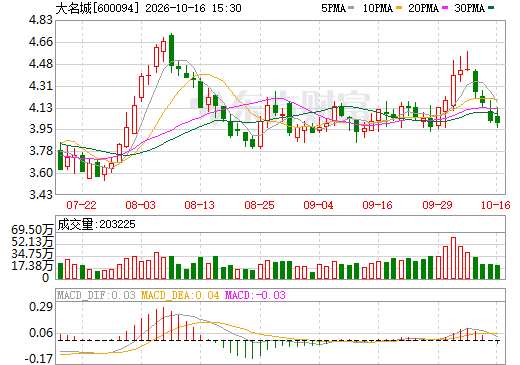Click the 17.38万 volume axis label
Viewport: 520px width, 365px height.
[32, 266]
